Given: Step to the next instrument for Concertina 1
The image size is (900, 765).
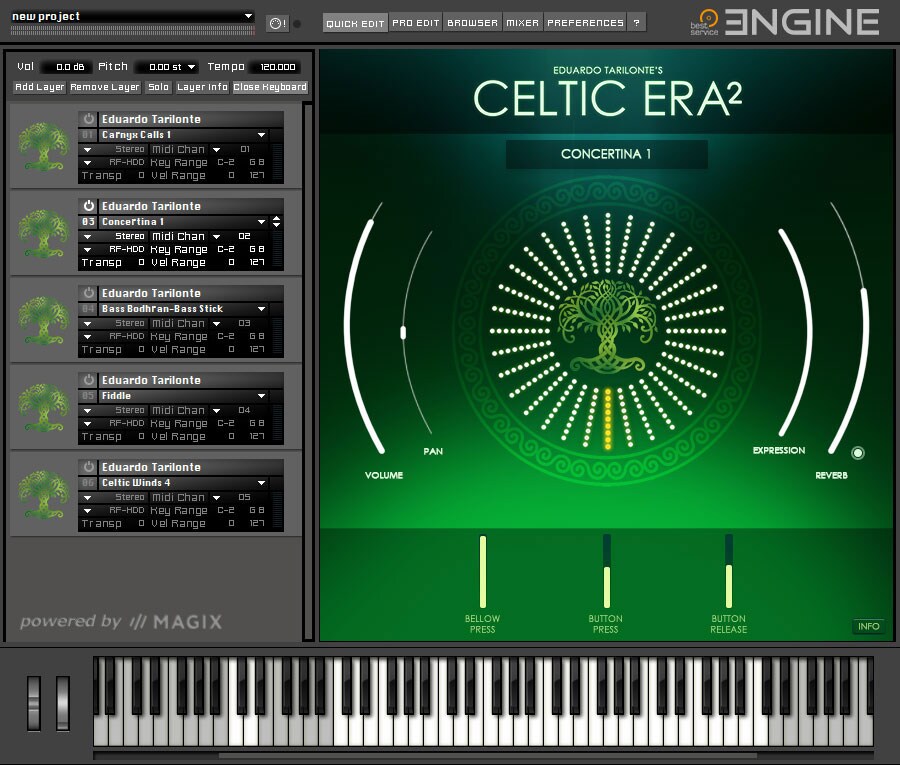Looking at the screenshot, I should coord(277,225).
